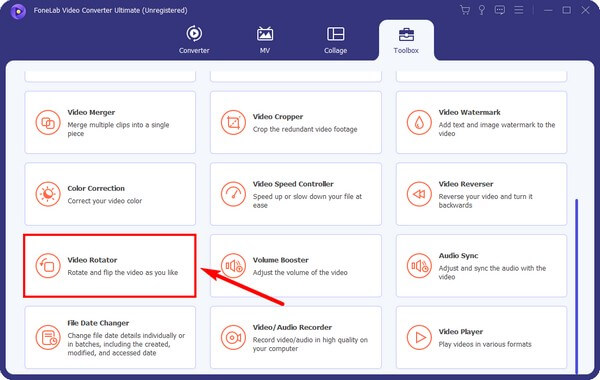Close the FoneLab Video Converter window
This screenshot has width=600, height=380.
coord(585,10)
